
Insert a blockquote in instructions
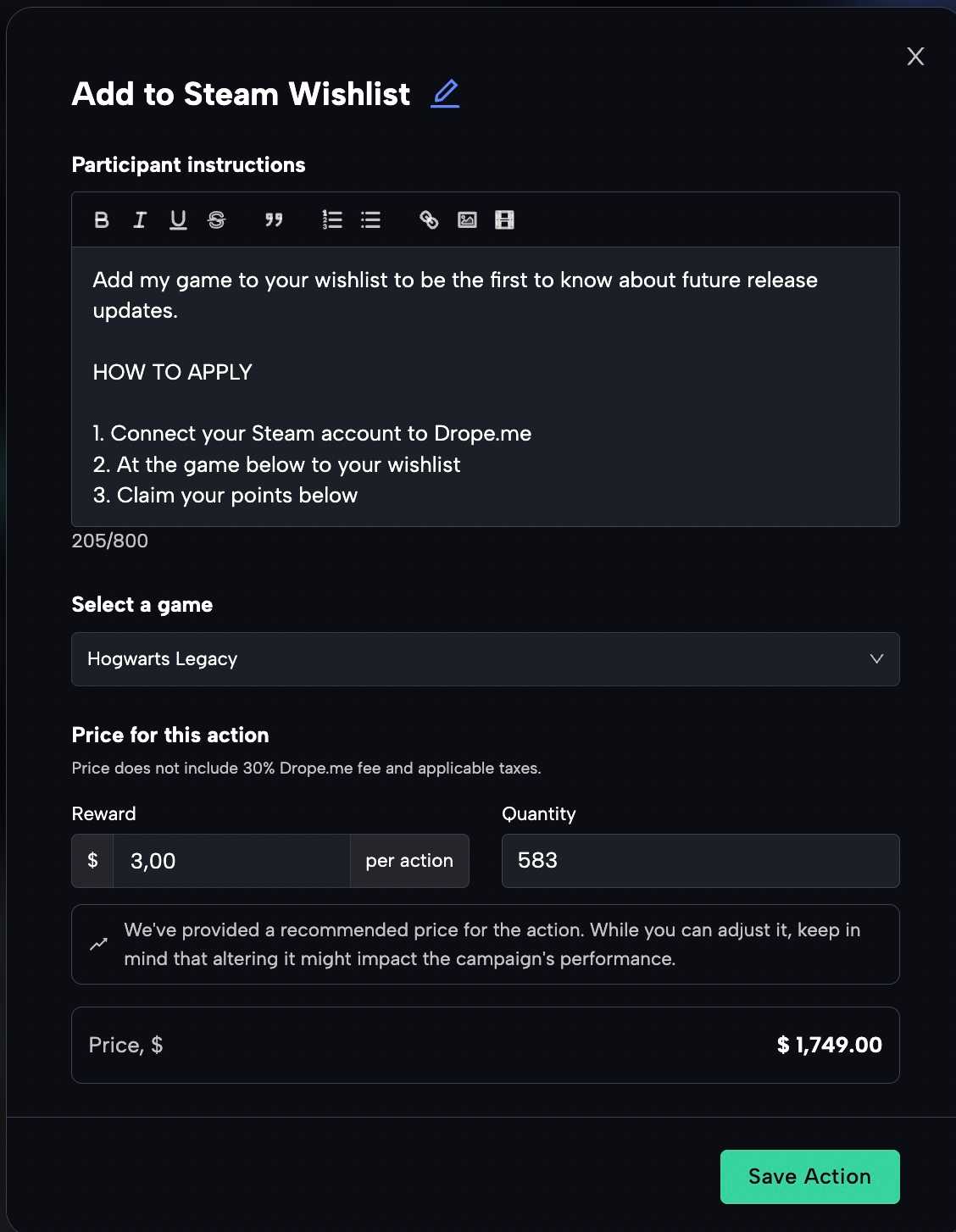(274, 220)
